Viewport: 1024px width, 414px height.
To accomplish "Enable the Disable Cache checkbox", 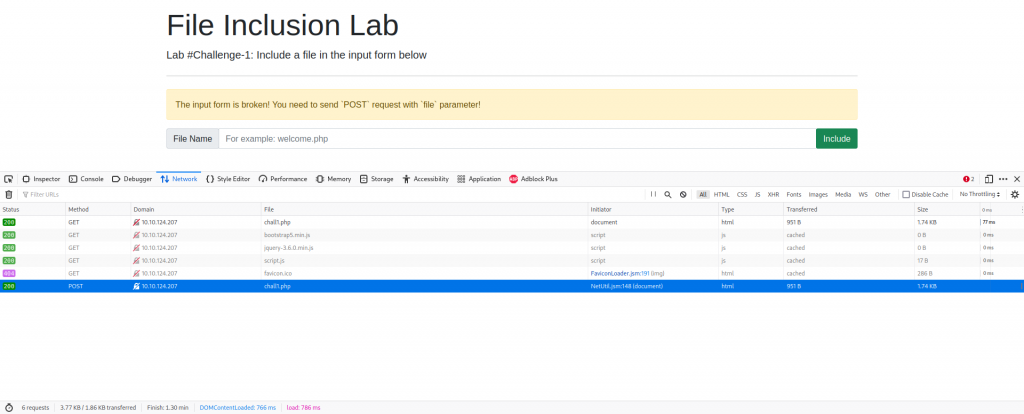I will [x=906, y=194].
